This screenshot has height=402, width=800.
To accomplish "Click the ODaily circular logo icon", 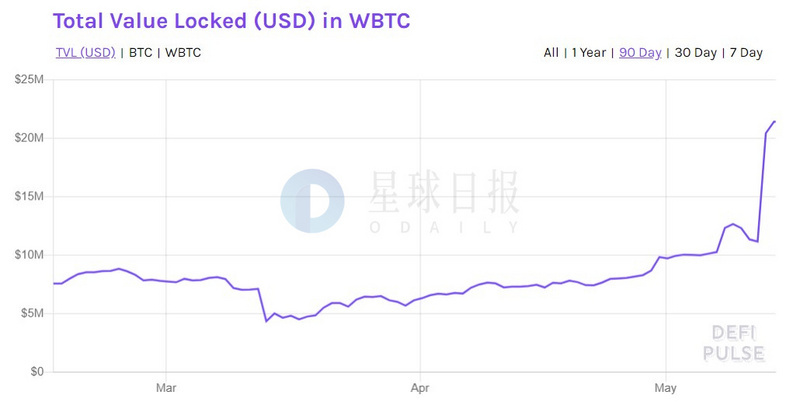I will click(x=312, y=201).
